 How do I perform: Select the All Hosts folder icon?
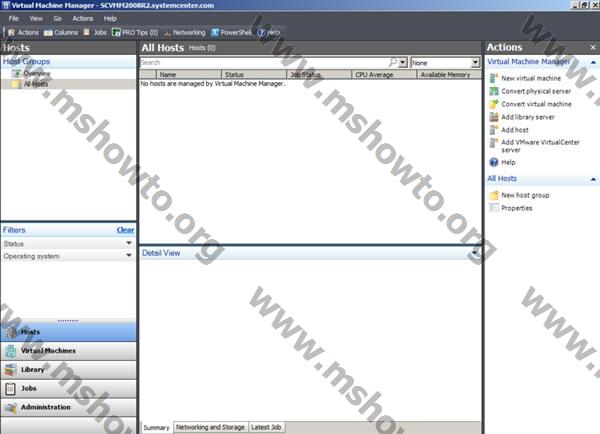[16, 84]
